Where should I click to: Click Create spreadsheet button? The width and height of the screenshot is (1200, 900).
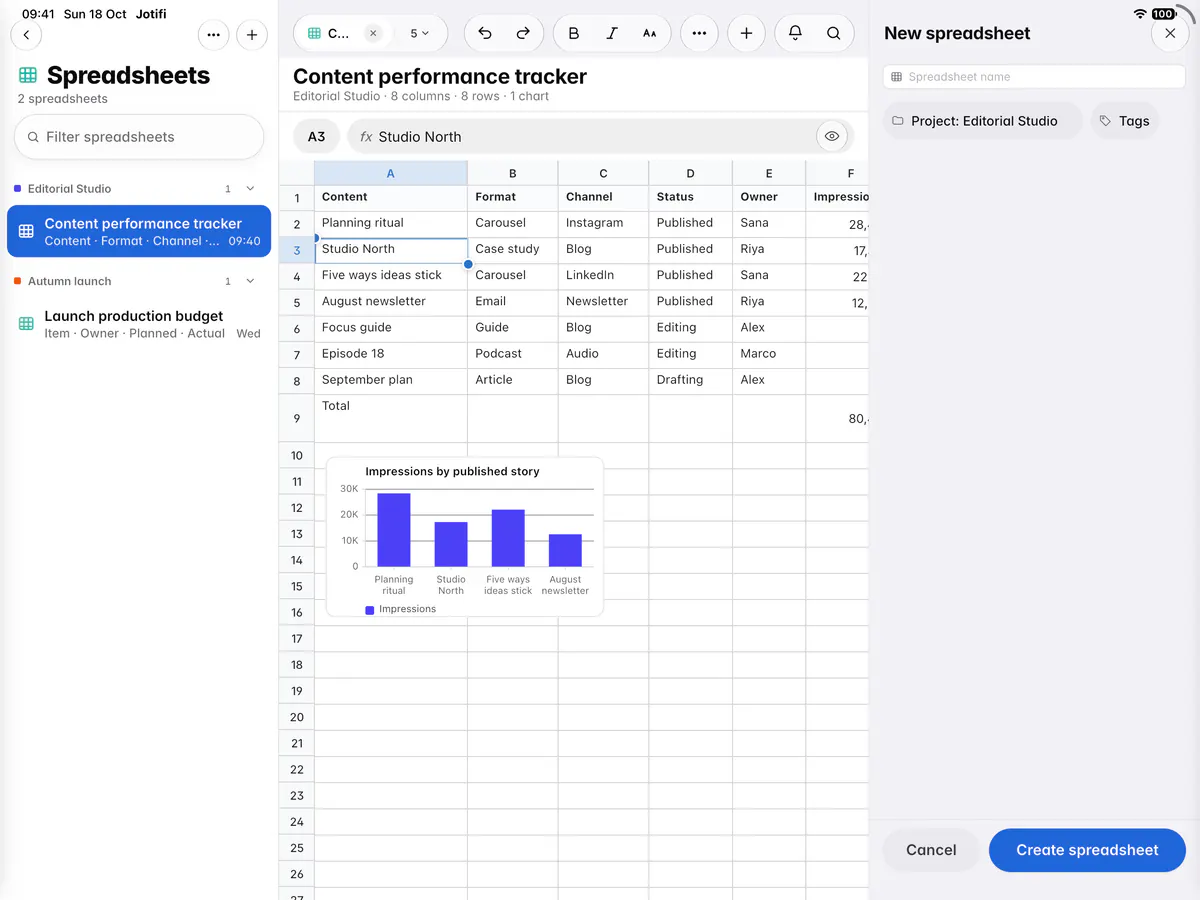[1087, 850]
